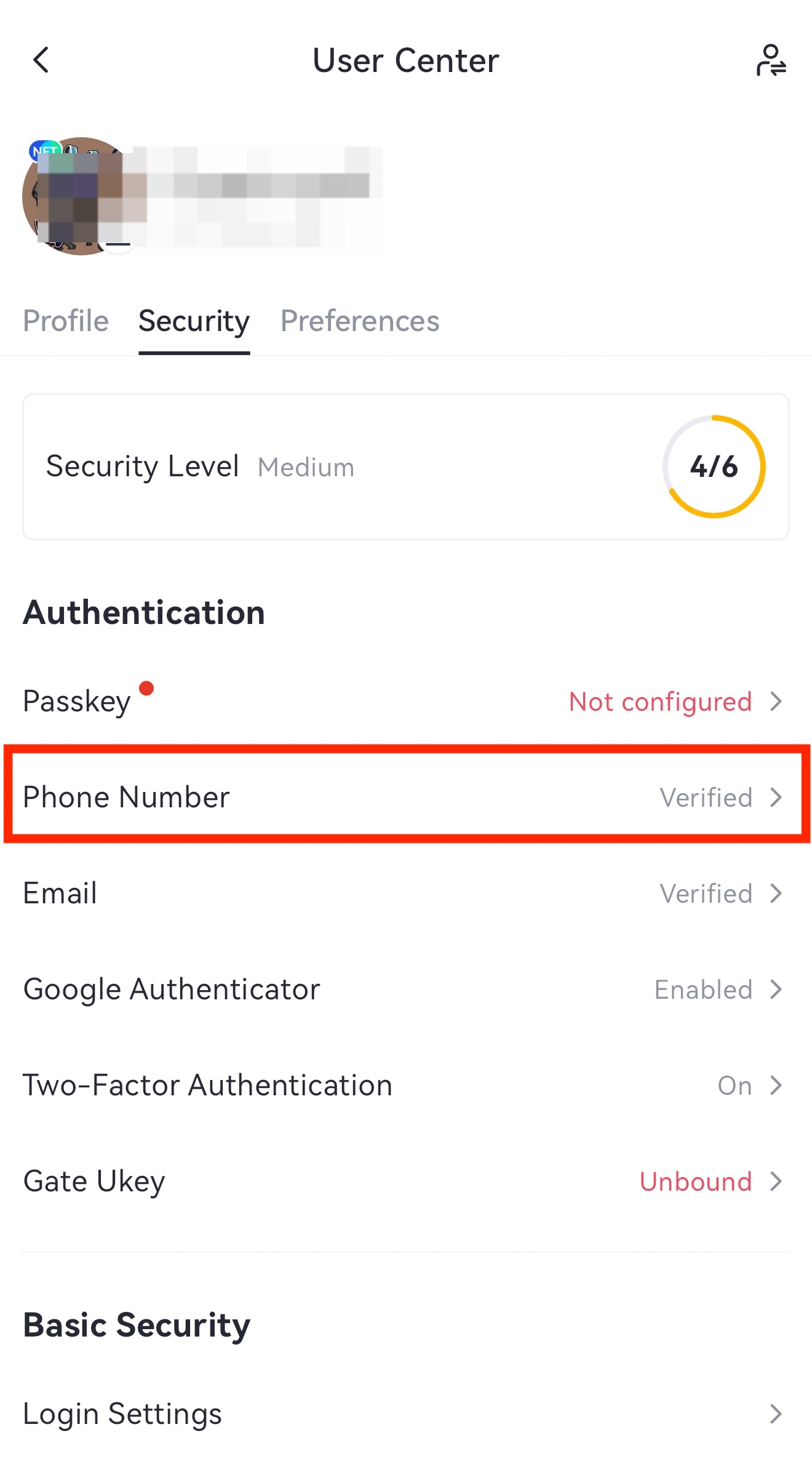
Task: Tap Google Authenticator Enabled status
Action: coord(703,989)
